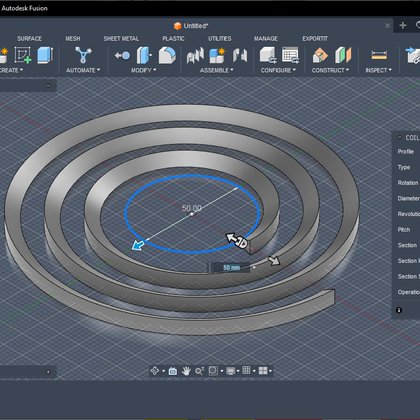Screen dimensions: 420x420
Task: Open the Viewports dropdown arrow
Action: tap(270, 371)
